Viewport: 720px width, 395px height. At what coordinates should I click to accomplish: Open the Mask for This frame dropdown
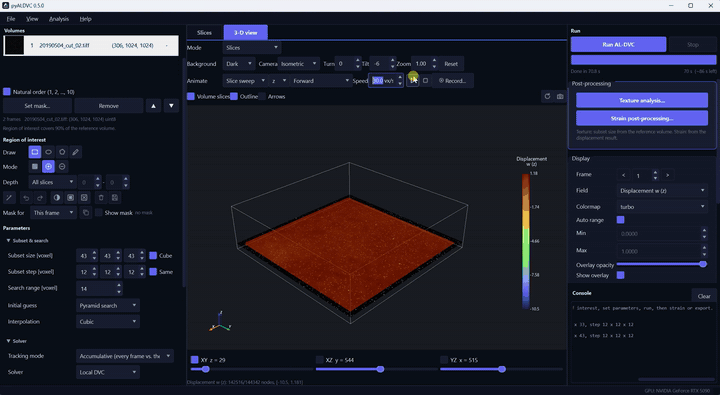click(53, 213)
